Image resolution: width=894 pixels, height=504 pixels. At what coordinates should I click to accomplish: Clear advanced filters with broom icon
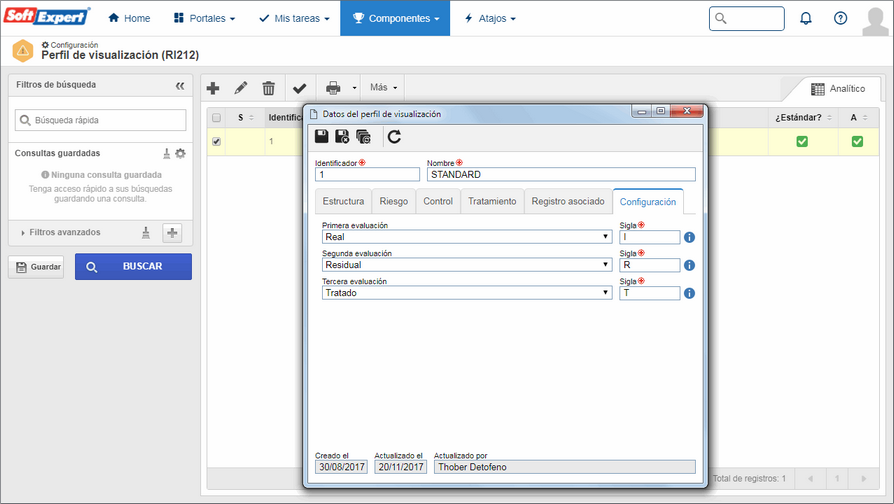point(146,233)
